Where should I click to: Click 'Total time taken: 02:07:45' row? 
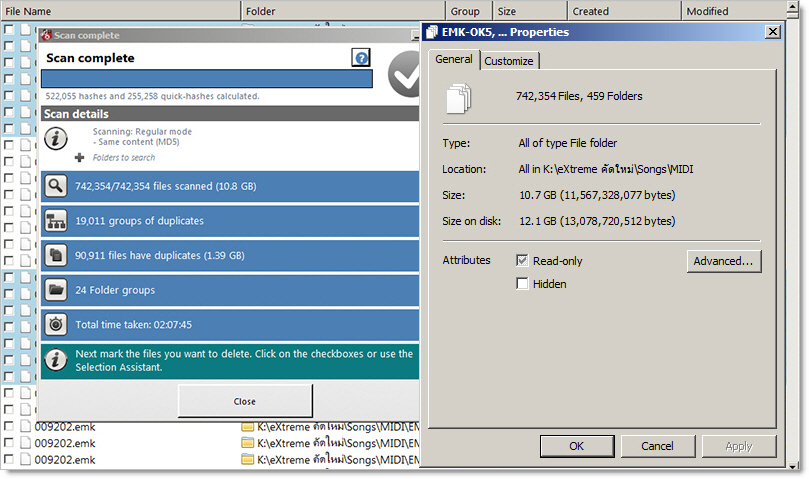[230, 324]
